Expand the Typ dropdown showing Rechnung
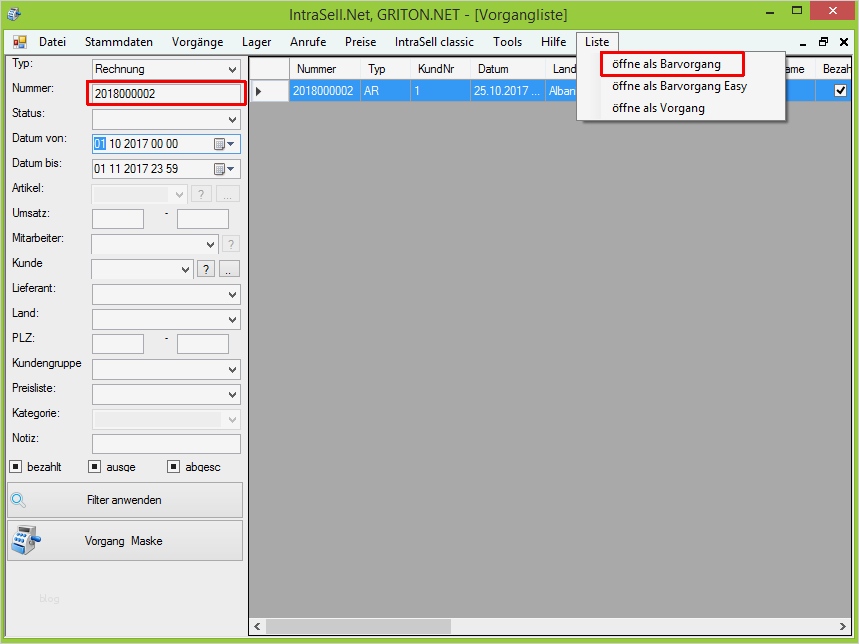 [x=232, y=70]
